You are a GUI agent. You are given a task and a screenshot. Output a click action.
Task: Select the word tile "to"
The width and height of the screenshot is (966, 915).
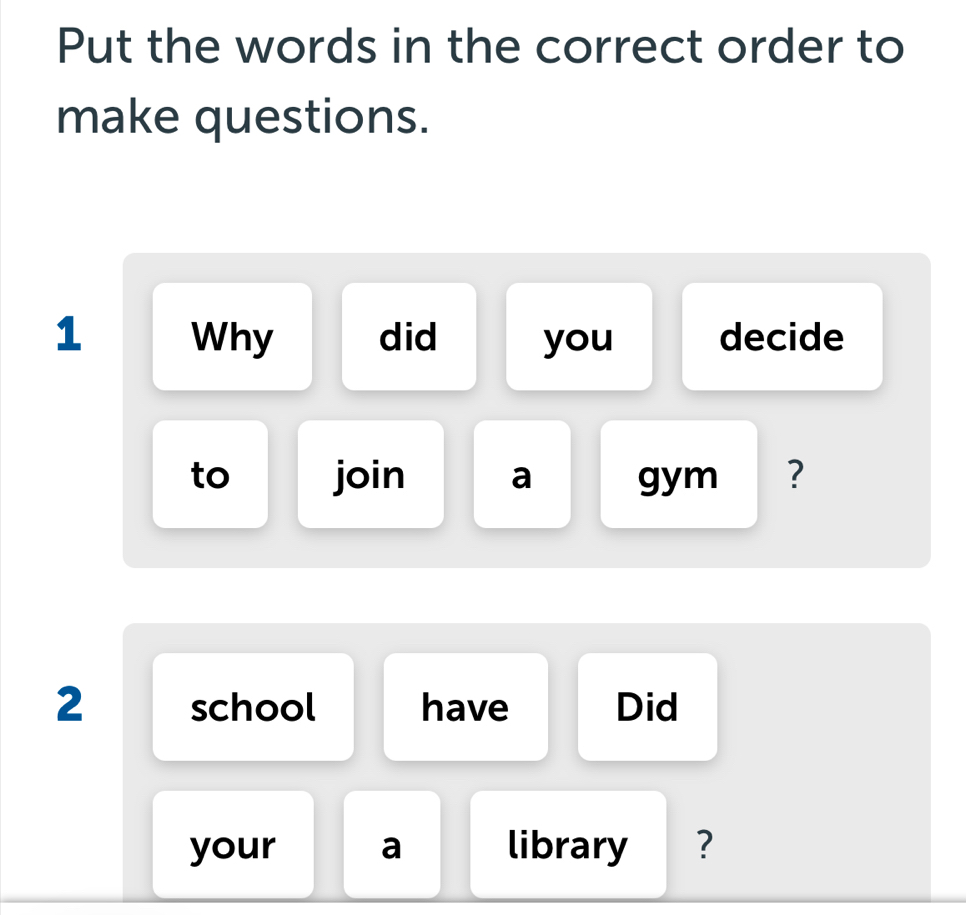coord(210,475)
